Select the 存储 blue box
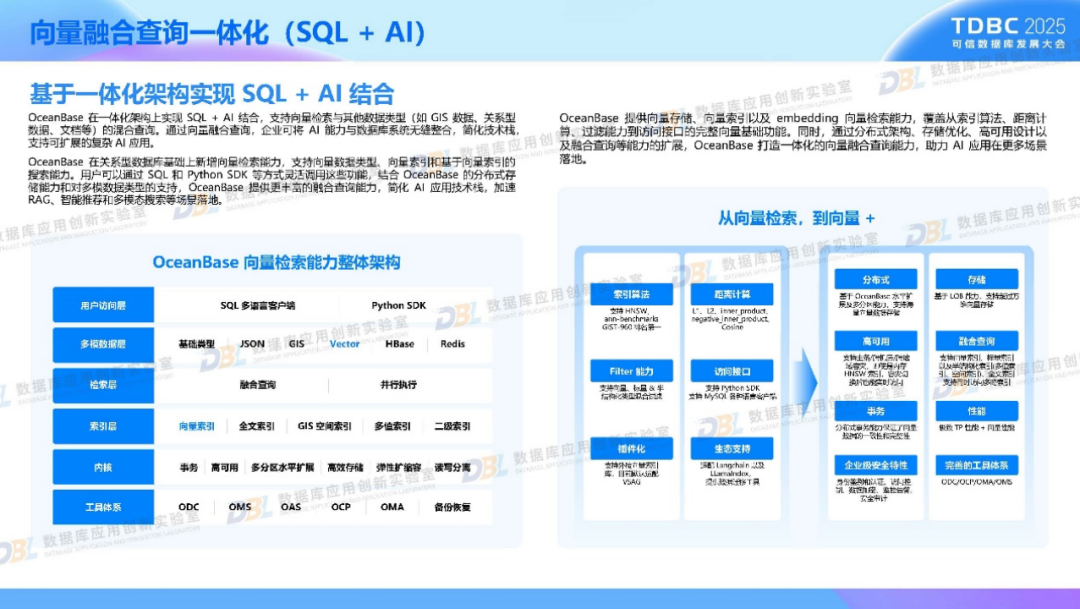 (x=977, y=280)
